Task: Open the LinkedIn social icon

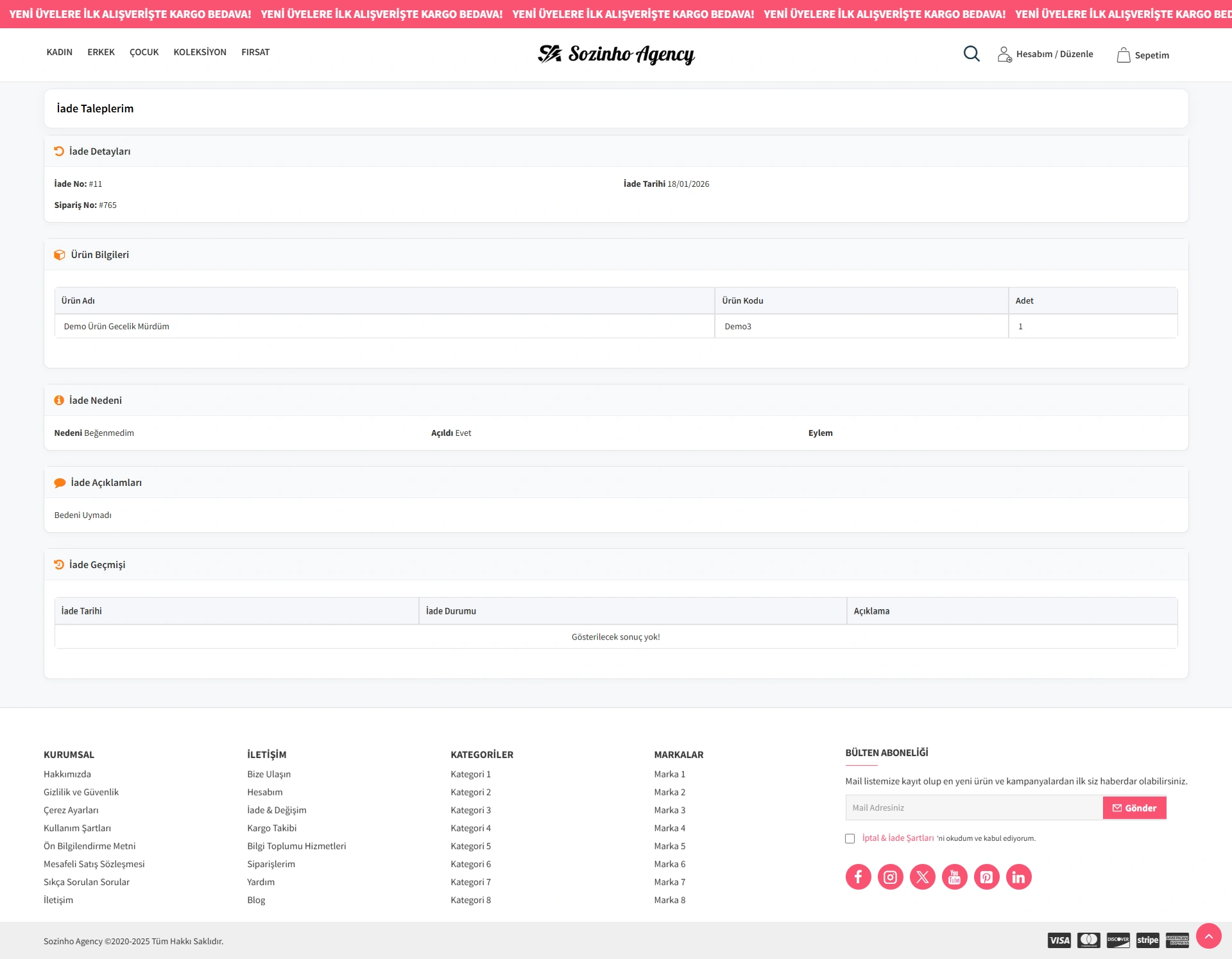Action: pyautogui.click(x=1018, y=877)
